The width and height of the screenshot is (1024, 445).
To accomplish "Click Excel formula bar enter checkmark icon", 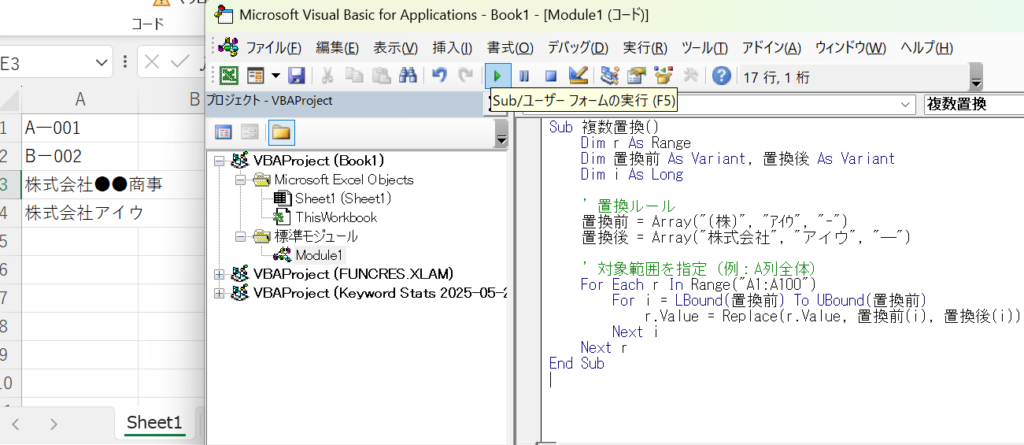I will 179,62.
